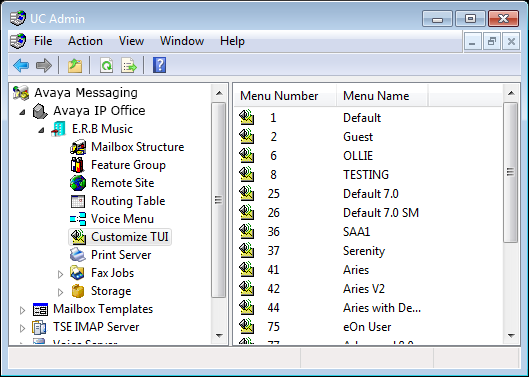529x377 pixels.
Task: Expand the Mailbox Templates node
Action: pos(22,310)
